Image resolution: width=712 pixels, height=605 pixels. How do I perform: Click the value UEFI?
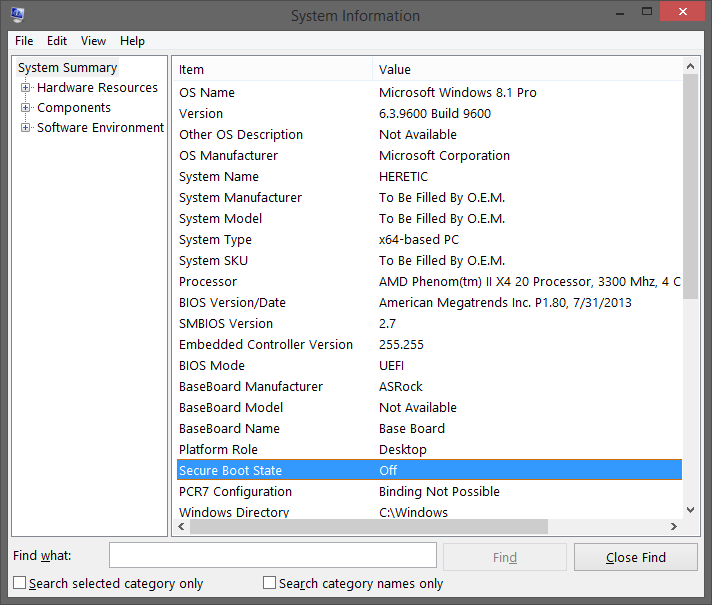[391, 366]
